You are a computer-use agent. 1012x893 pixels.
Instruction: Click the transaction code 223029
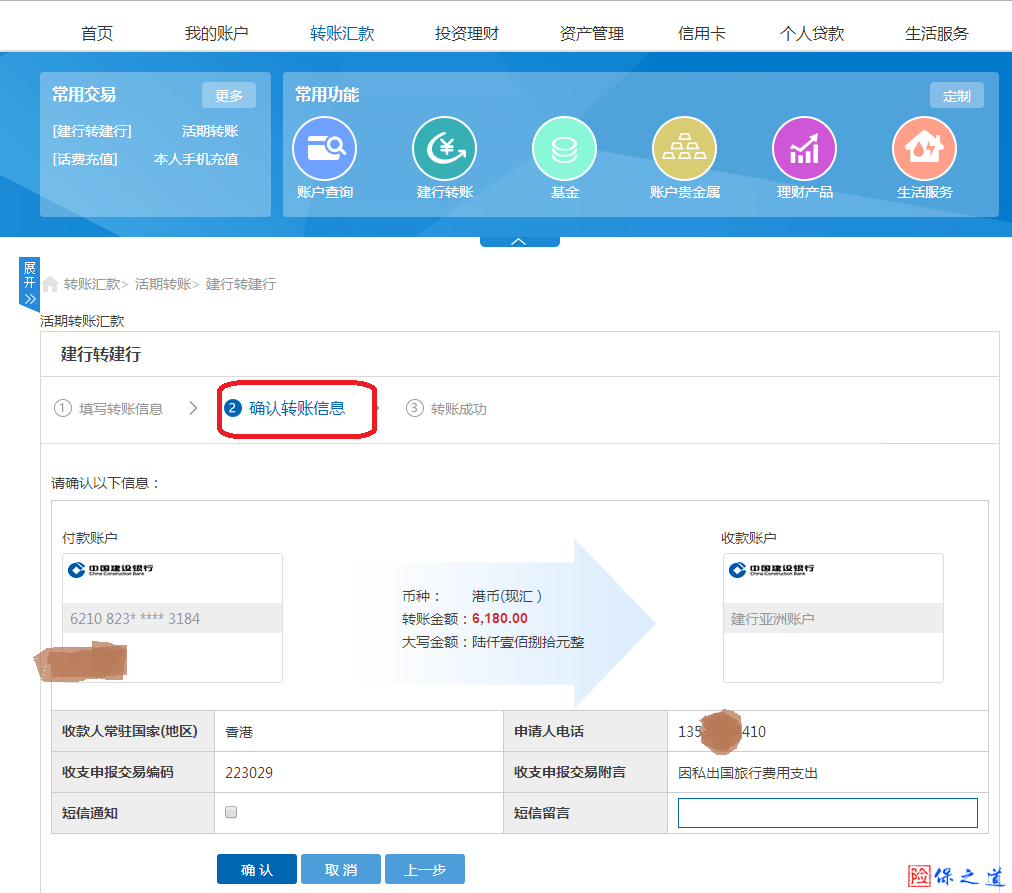click(x=249, y=772)
